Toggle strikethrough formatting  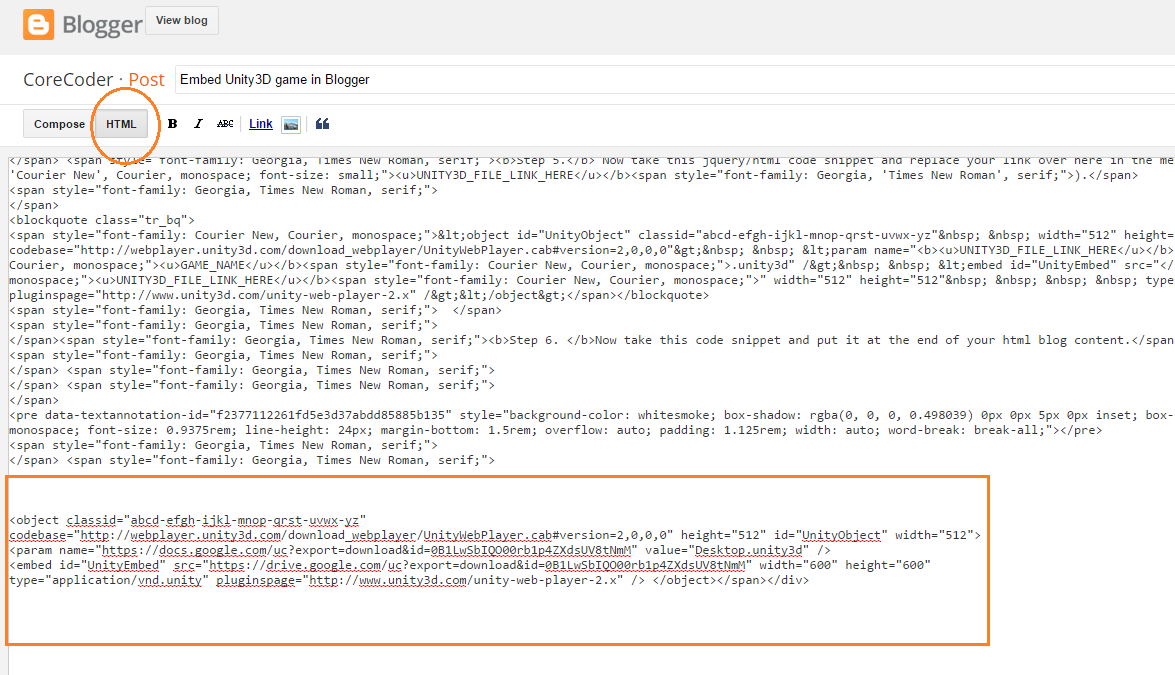coord(225,123)
